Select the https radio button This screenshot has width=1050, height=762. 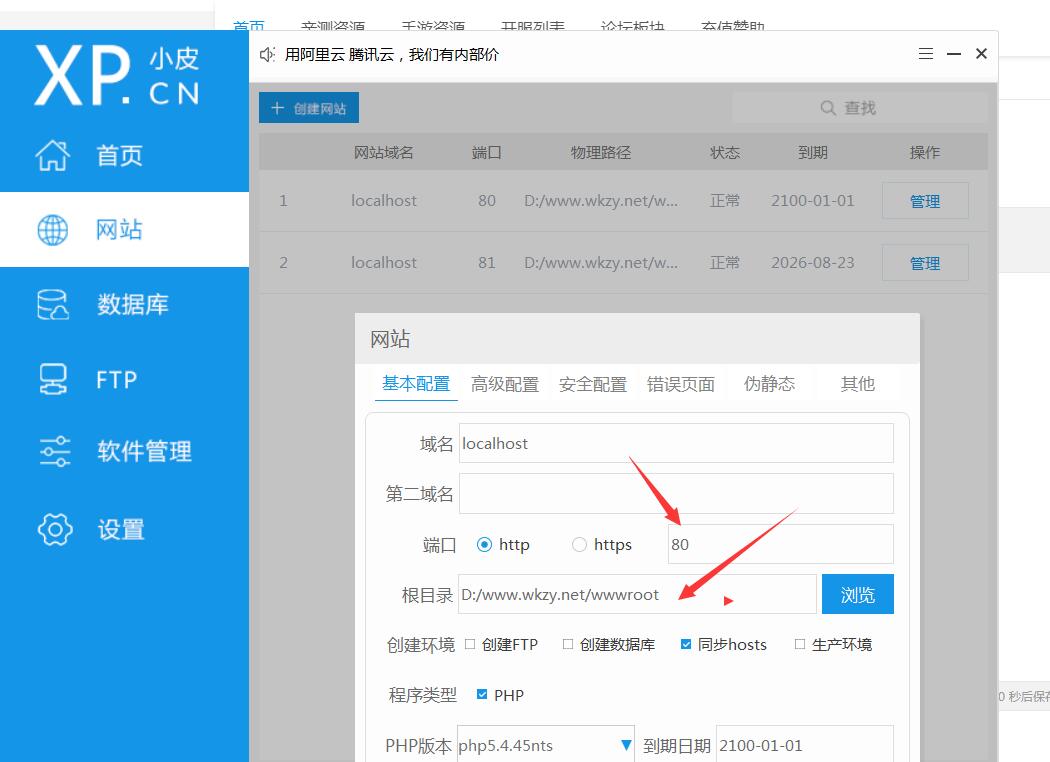pyautogui.click(x=579, y=545)
